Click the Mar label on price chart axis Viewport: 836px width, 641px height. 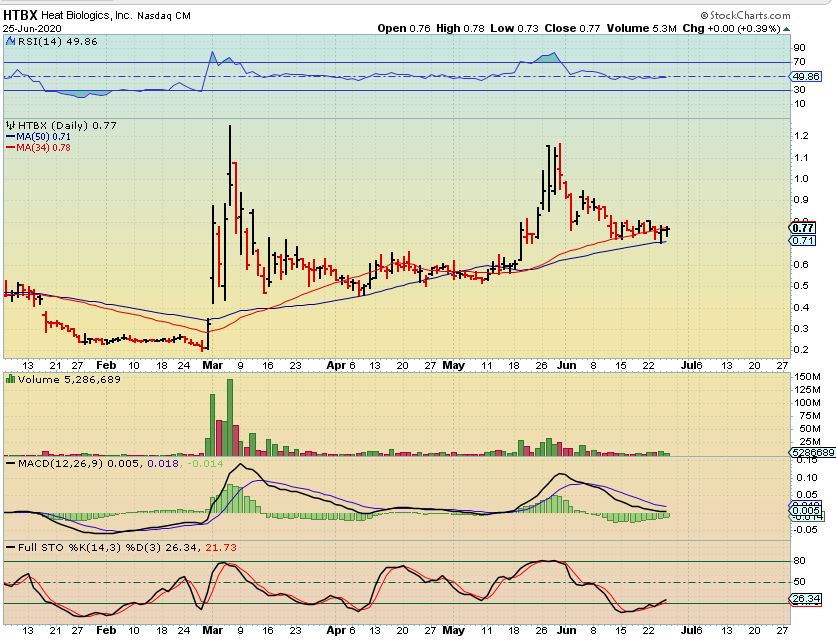tap(213, 365)
